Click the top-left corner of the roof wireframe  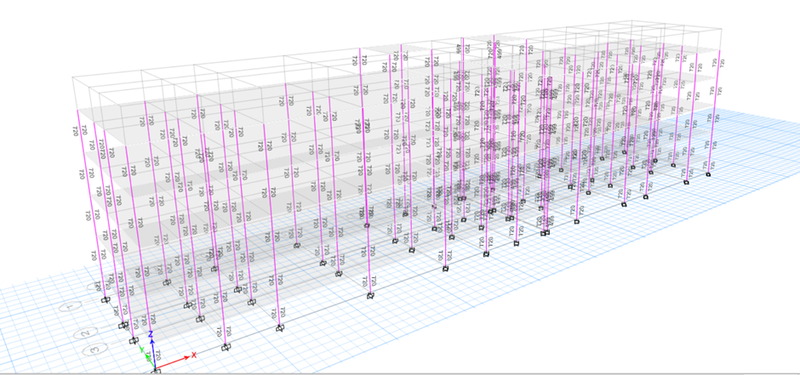pos(72,77)
